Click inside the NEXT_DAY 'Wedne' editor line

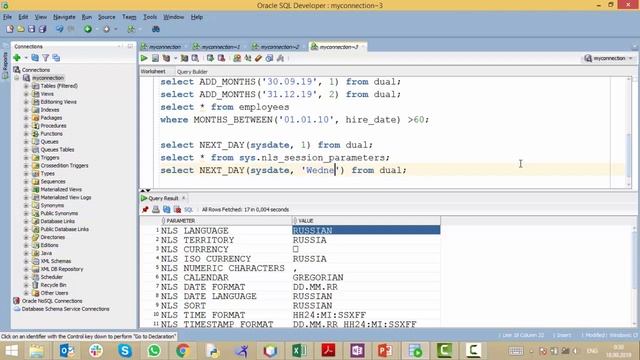(283, 170)
